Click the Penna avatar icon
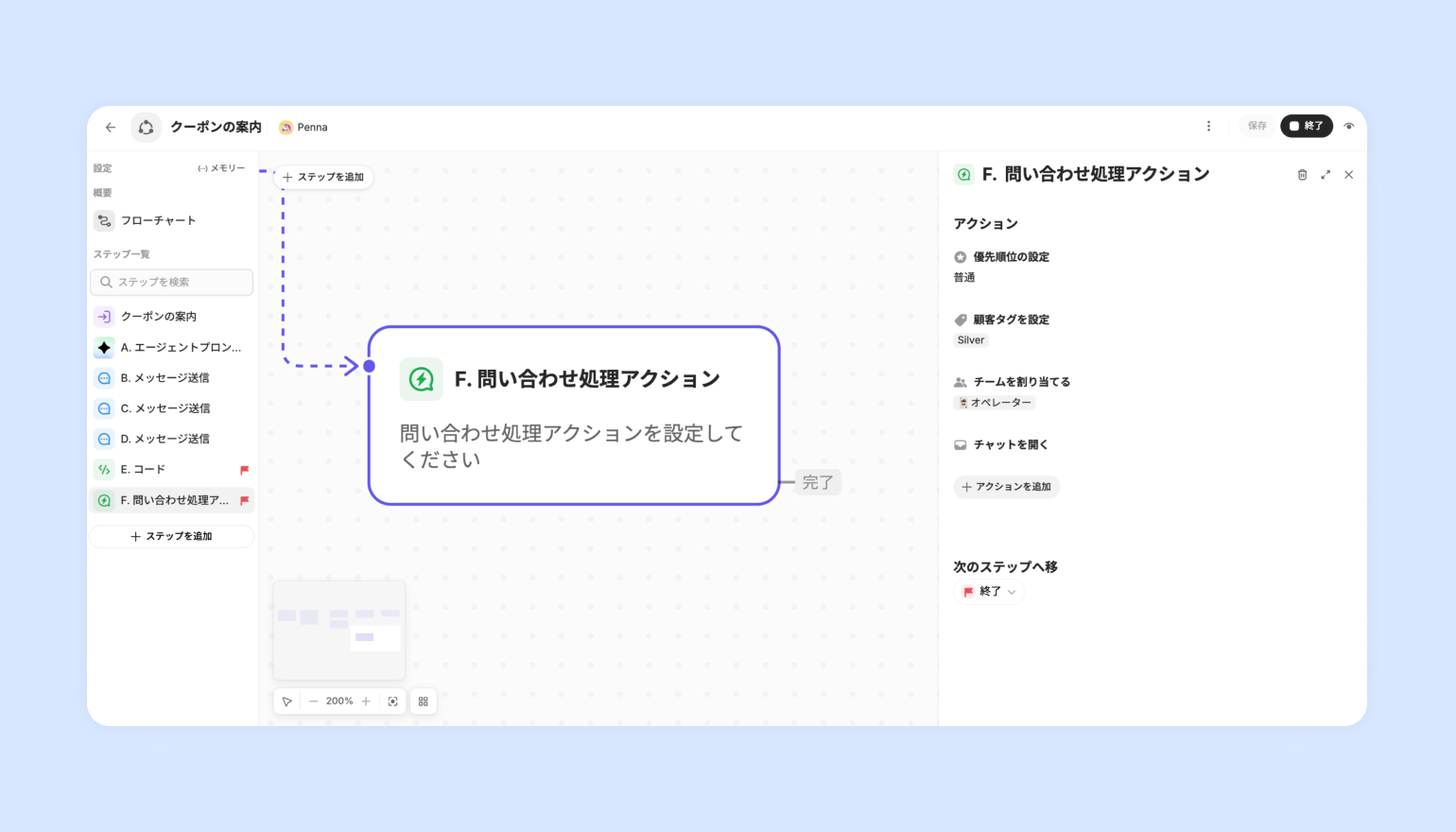Image resolution: width=1456 pixels, height=832 pixels. (286, 128)
